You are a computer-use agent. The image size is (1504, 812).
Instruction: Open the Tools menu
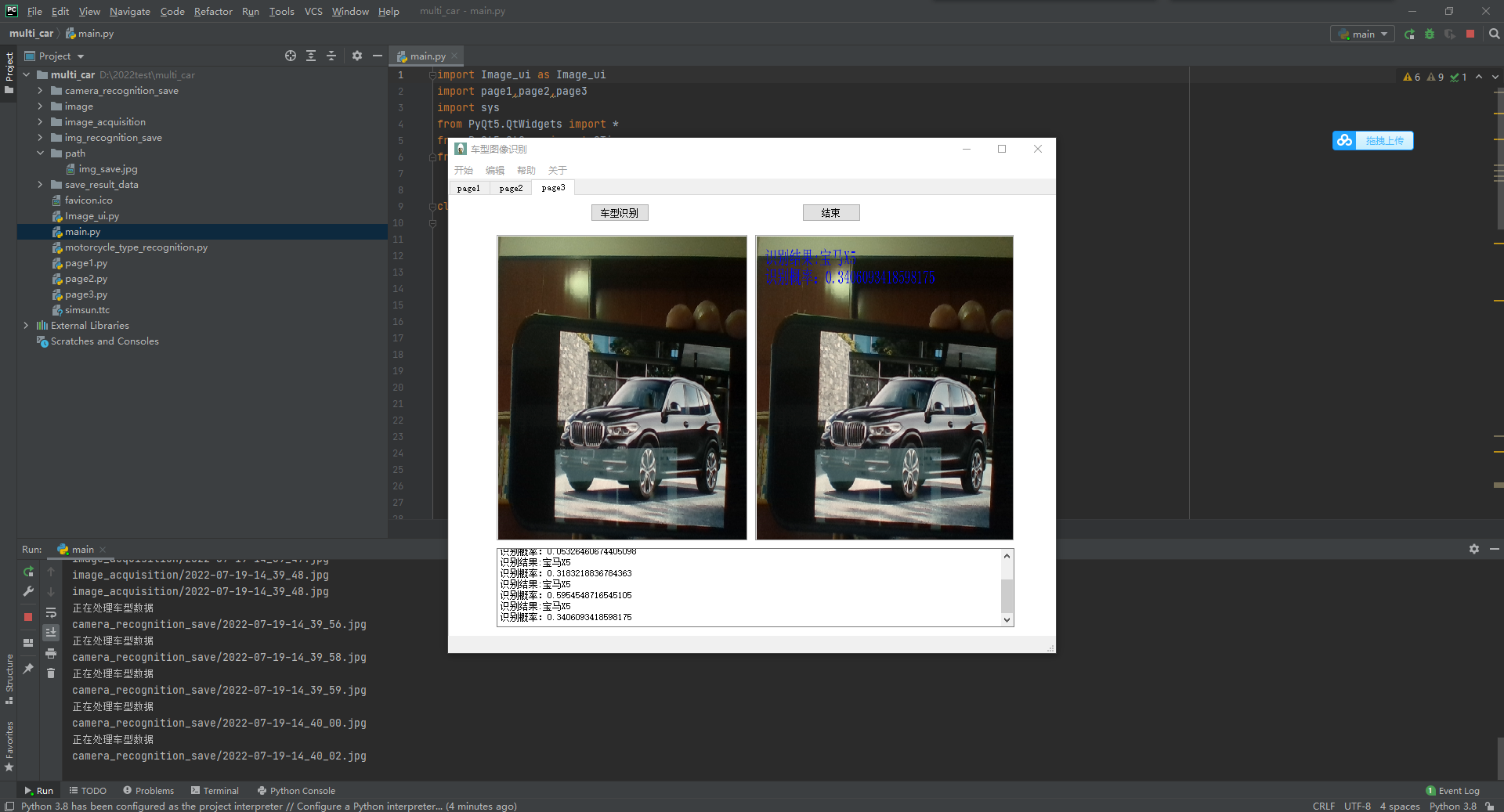pyautogui.click(x=281, y=11)
